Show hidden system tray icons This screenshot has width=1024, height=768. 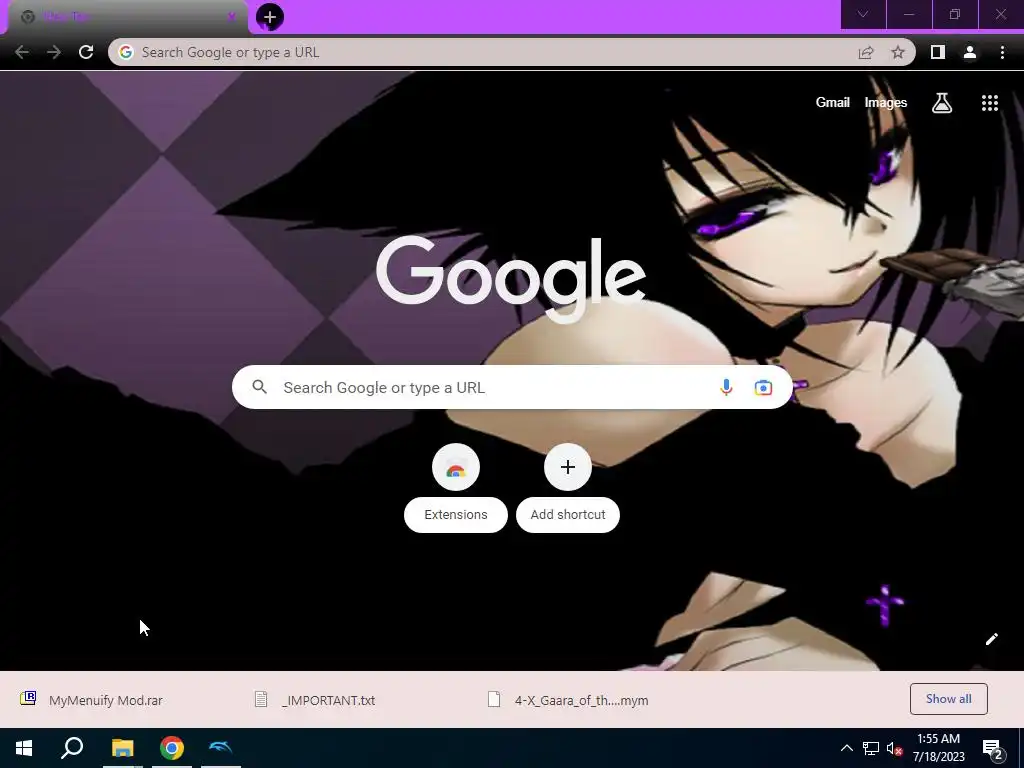[846, 748]
